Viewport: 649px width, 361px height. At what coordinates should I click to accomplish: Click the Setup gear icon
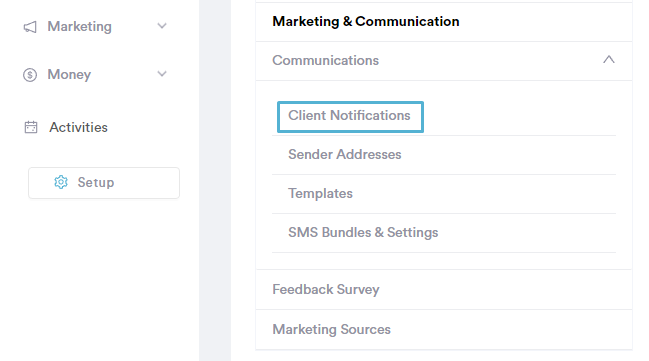tap(61, 182)
